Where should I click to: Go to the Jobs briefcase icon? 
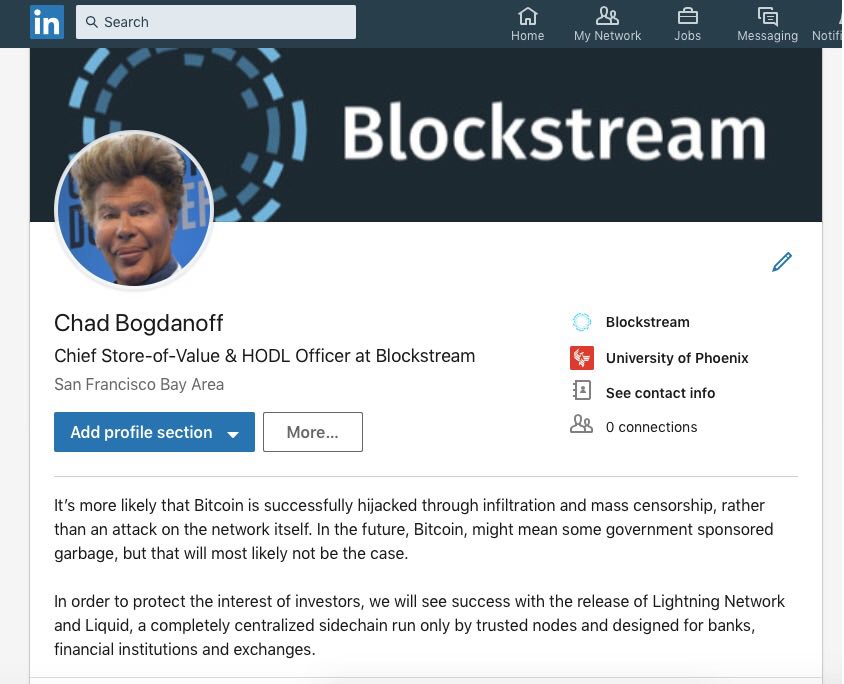coord(687,16)
